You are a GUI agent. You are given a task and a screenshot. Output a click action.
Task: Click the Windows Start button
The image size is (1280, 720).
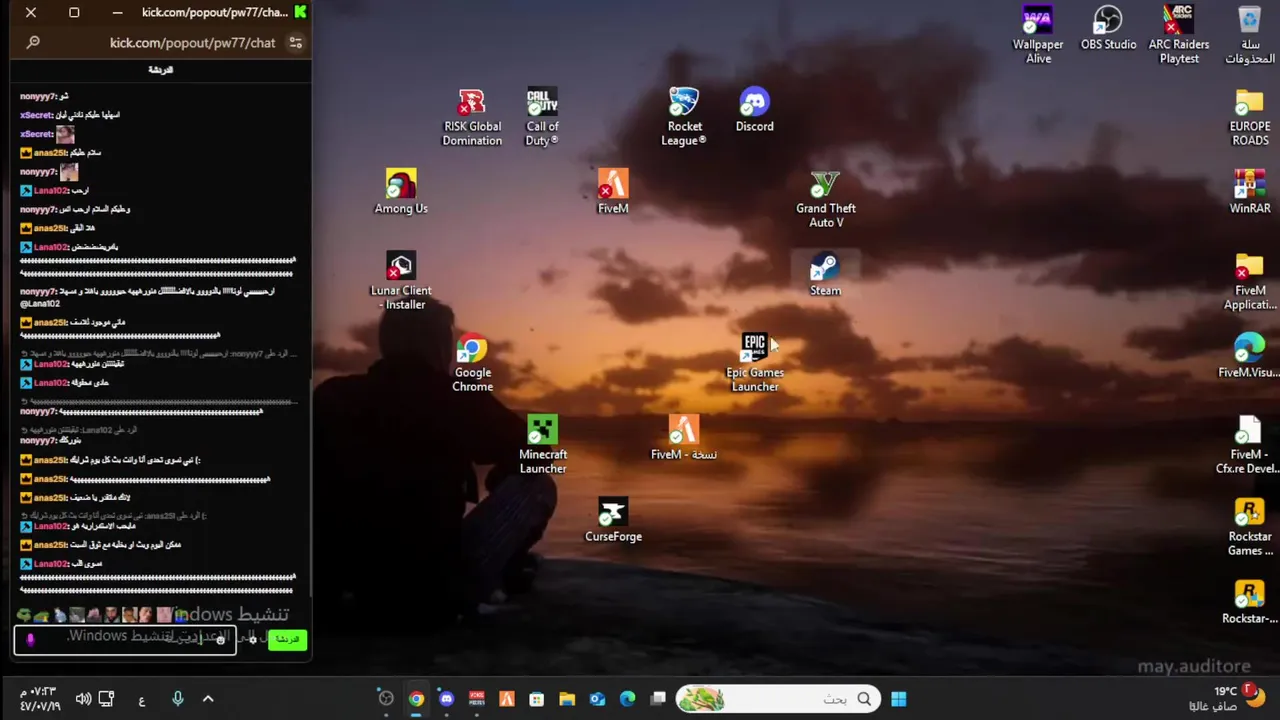[x=898, y=699]
